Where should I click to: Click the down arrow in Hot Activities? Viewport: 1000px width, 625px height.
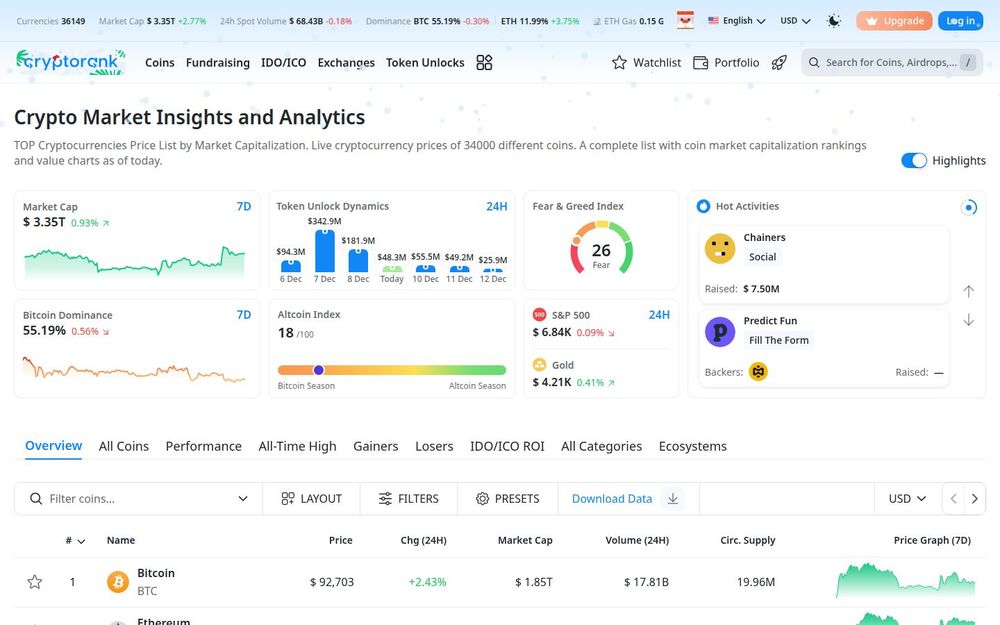(968, 320)
